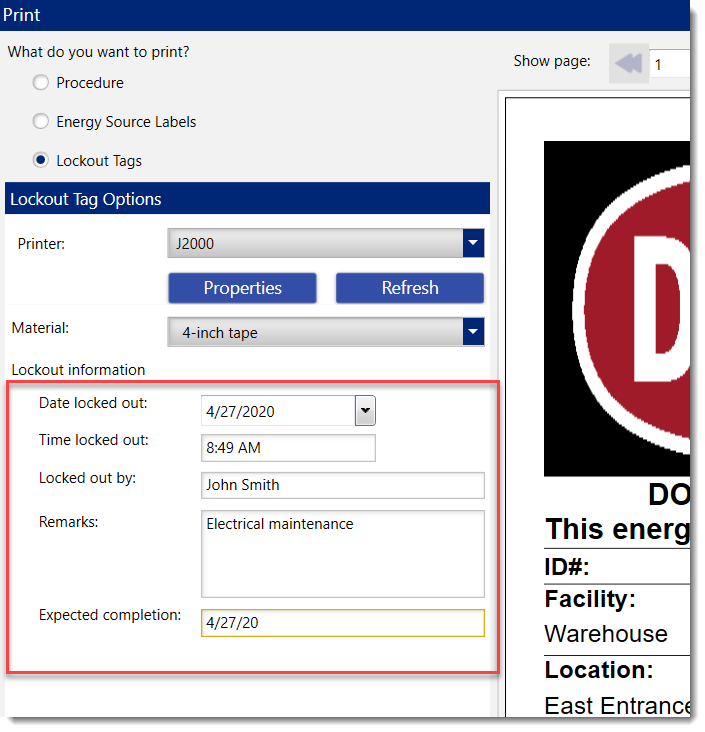Click 'Warehouse' text in the preview
The image size is (705, 732).
click(x=606, y=634)
